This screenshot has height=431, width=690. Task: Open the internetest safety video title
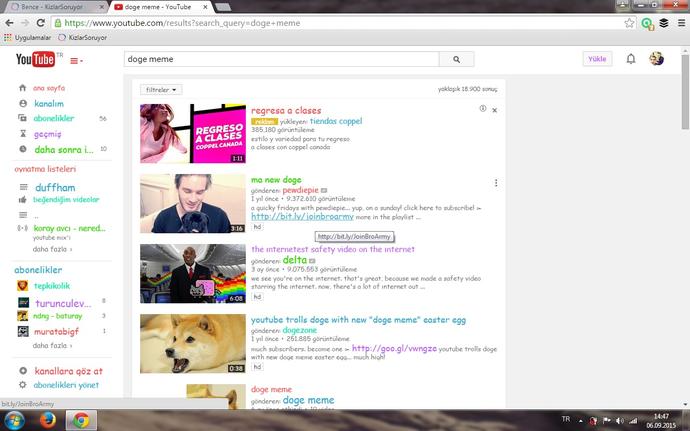[333, 249]
